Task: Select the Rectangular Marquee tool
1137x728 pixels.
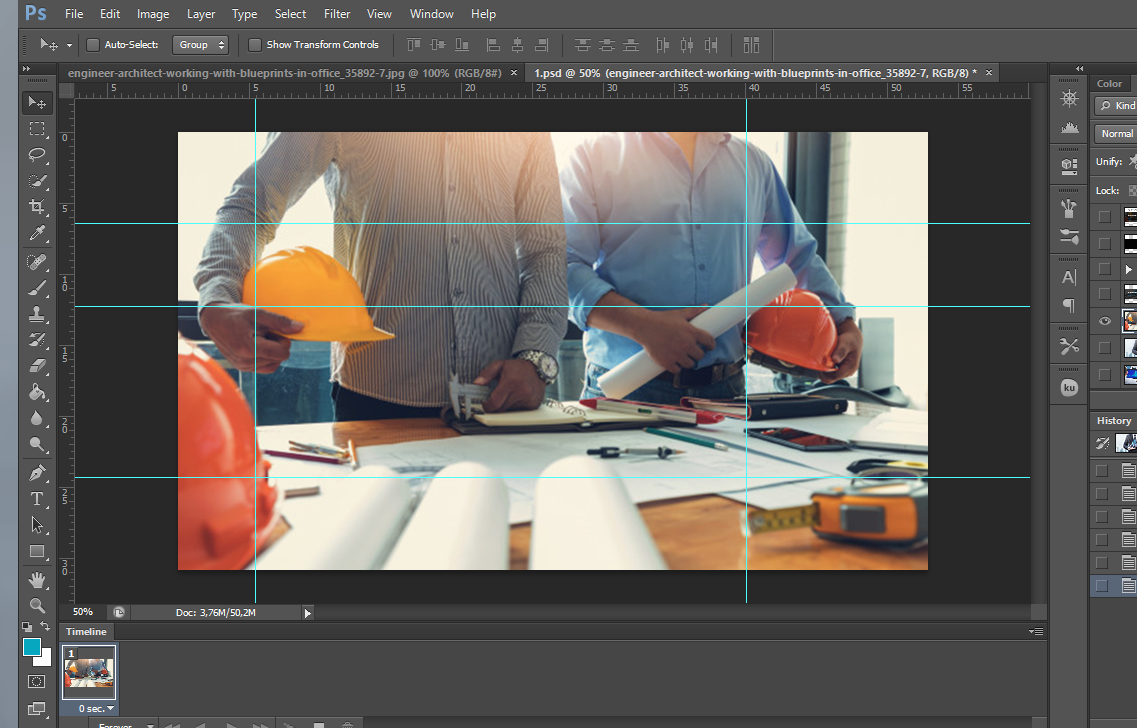Action: click(x=37, y=129)
